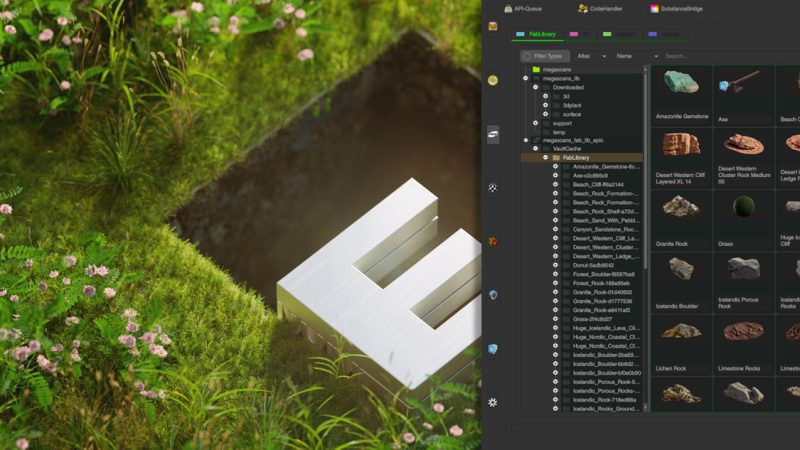Select the blue-swatch library tab
The image size is (800, 450).
tap(664, 34)
